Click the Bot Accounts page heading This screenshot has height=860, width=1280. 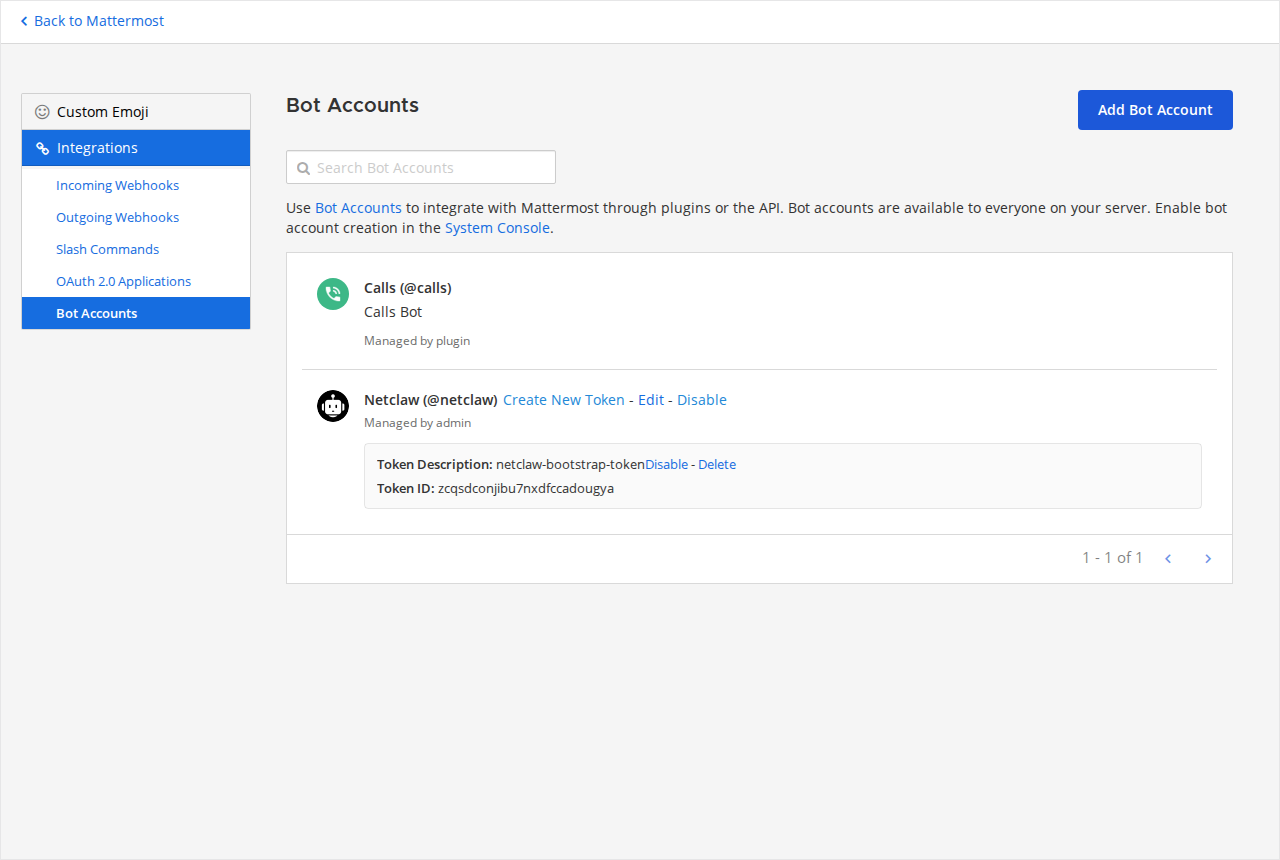[x=352, y=105]
